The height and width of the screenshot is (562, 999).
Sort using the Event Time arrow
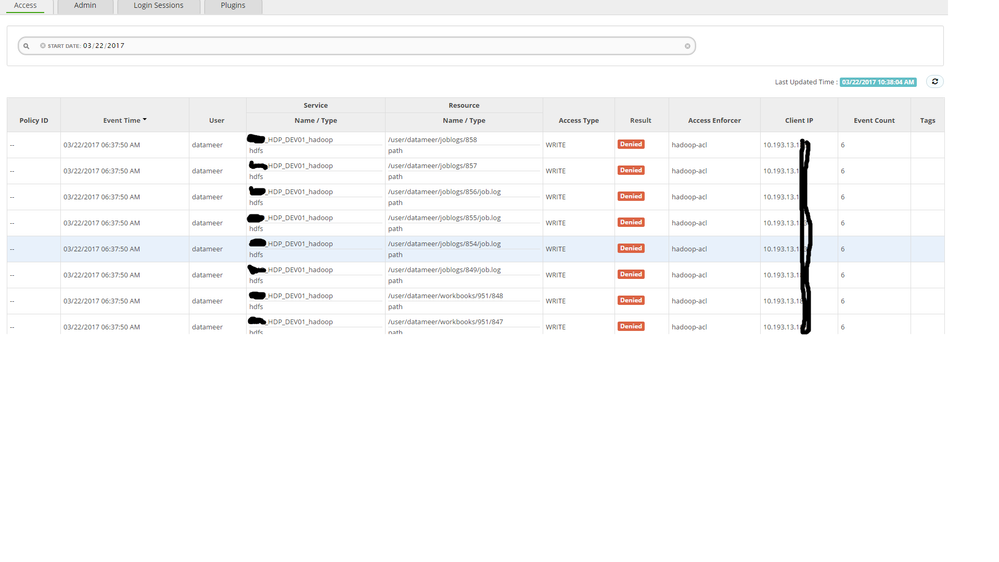pos(144,120)
